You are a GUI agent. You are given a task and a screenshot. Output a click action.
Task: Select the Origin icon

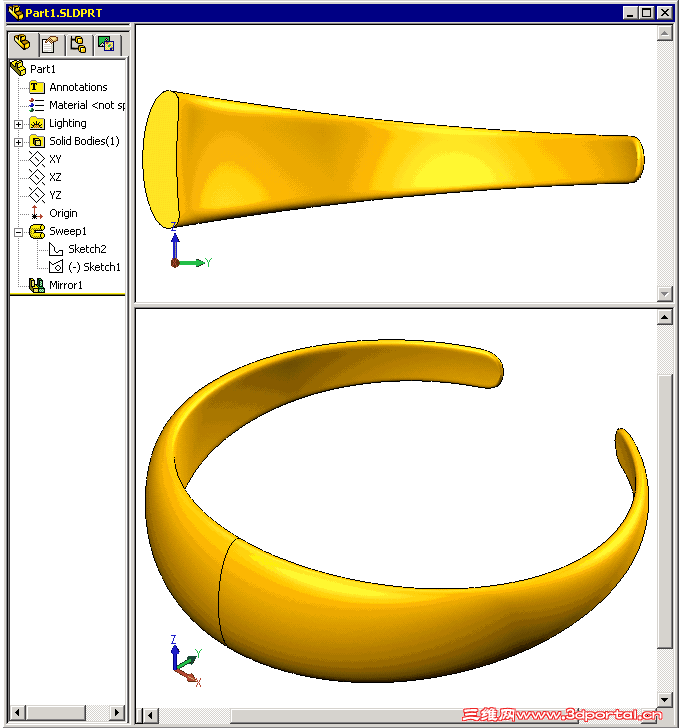(37, 213)
